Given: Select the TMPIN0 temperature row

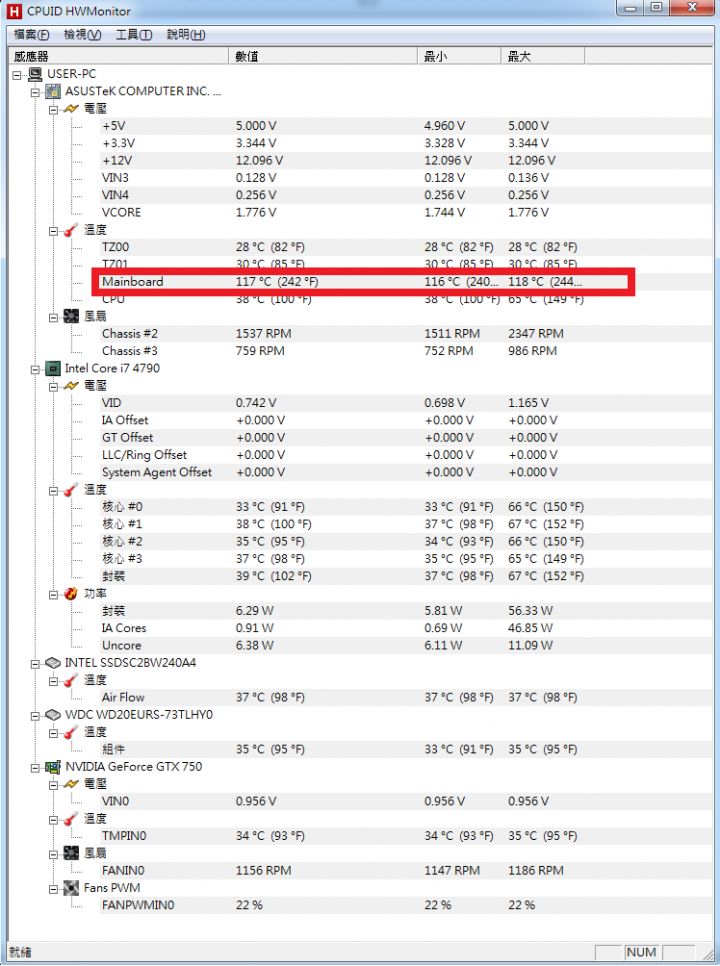Looking at the screenshot, I should [406, 836].
